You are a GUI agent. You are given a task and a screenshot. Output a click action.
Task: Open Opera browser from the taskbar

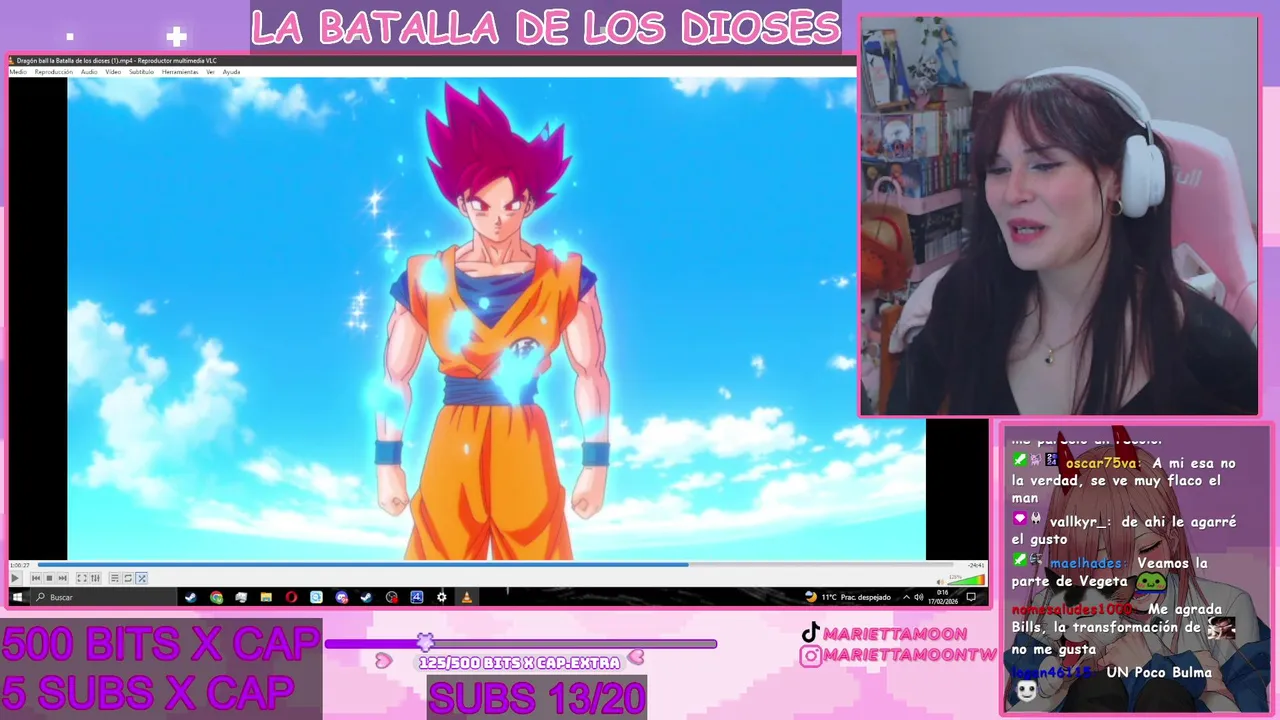(291, 597)
